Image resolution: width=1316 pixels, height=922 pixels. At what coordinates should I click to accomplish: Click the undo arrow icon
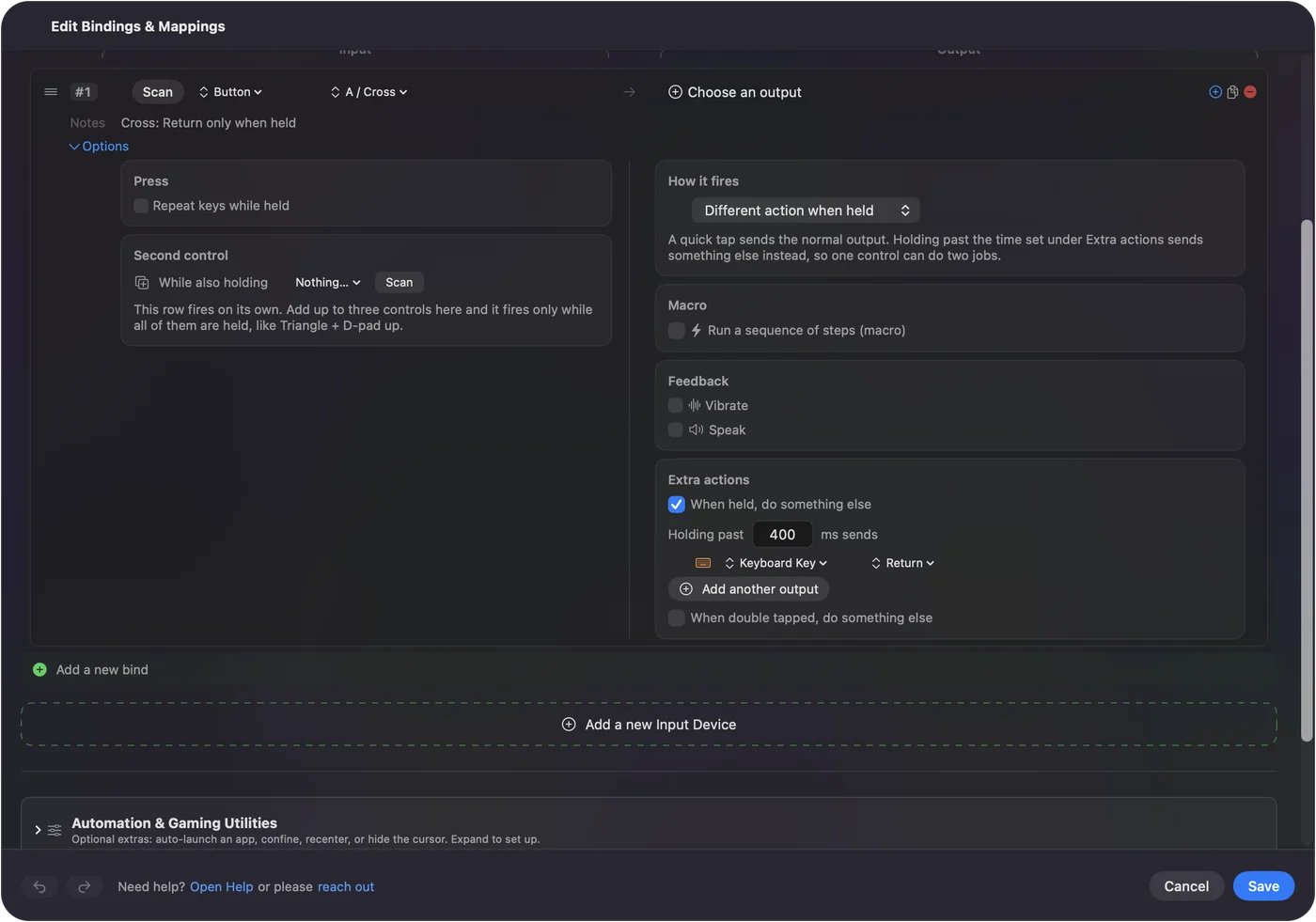[x=39, y=886]
